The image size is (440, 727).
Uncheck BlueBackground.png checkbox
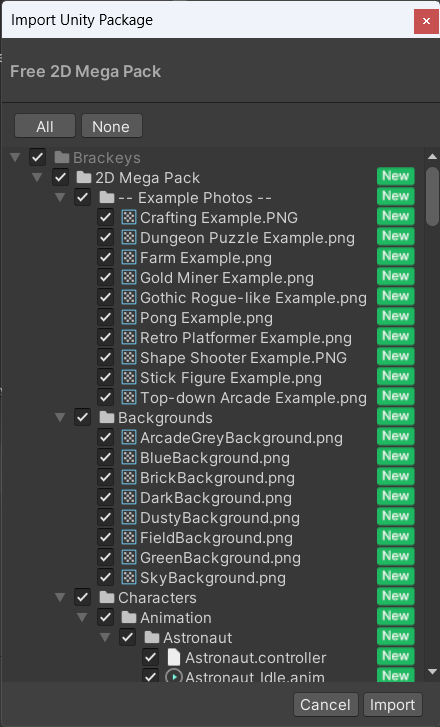pyautogui.click(x=106, y=457)
